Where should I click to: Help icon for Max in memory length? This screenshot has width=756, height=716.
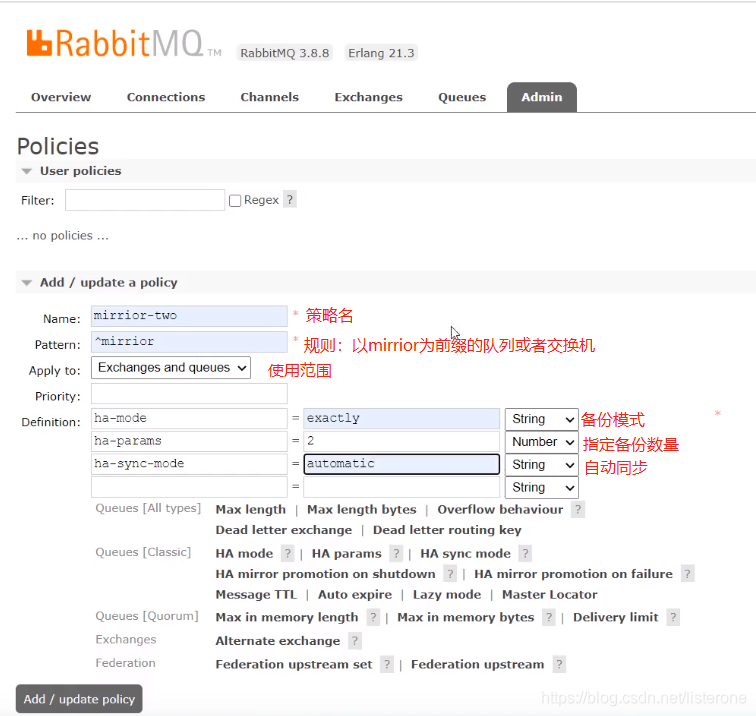point(373,617)
